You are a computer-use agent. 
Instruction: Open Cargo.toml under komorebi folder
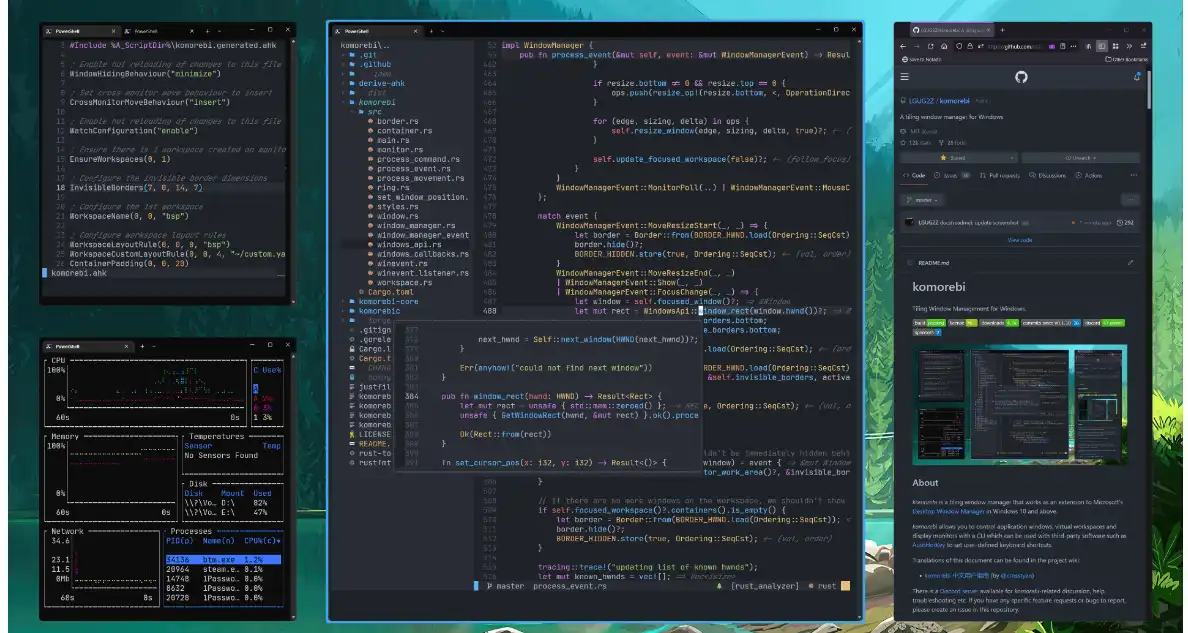[391, 292]
